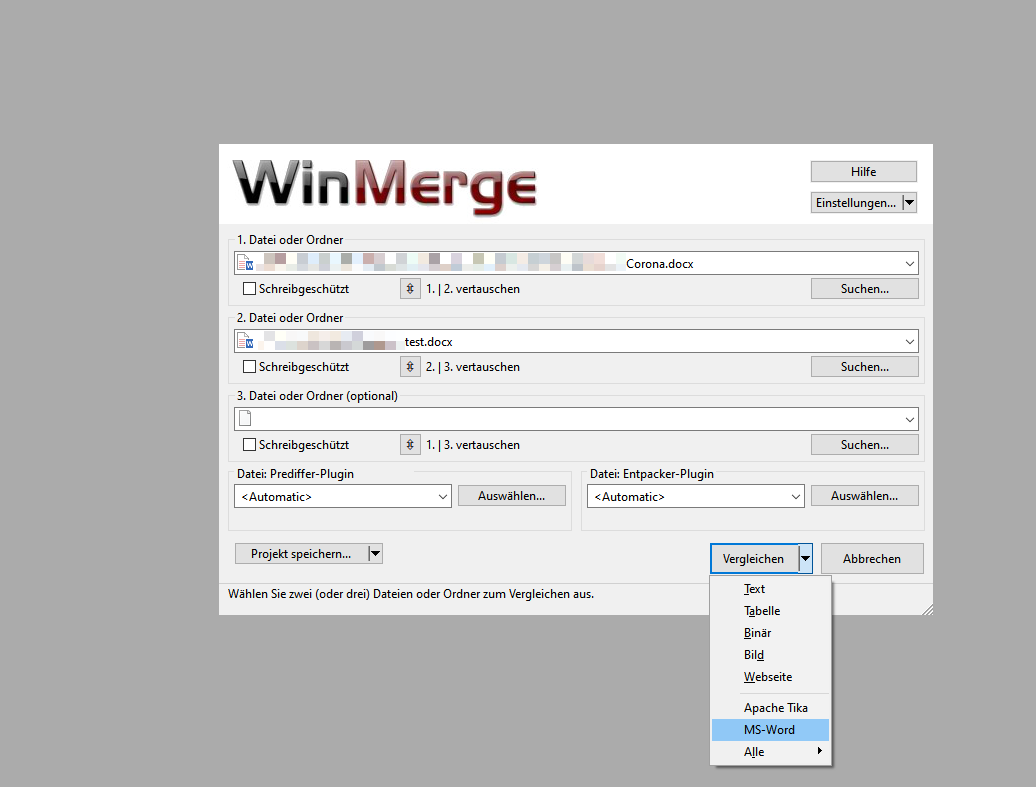Image resolution: width=1036 pixels, height=787 pixels.
Task: Click the Corona.docx path field
Action: 576,264
